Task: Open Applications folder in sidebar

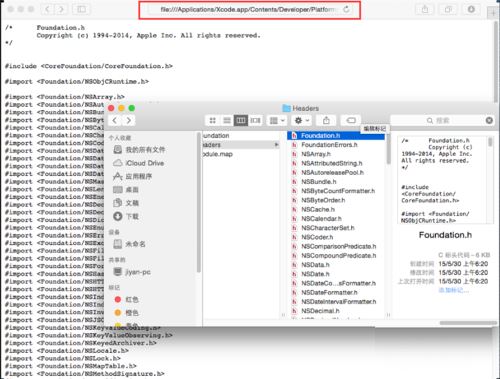Action: [x=132, y=176]
